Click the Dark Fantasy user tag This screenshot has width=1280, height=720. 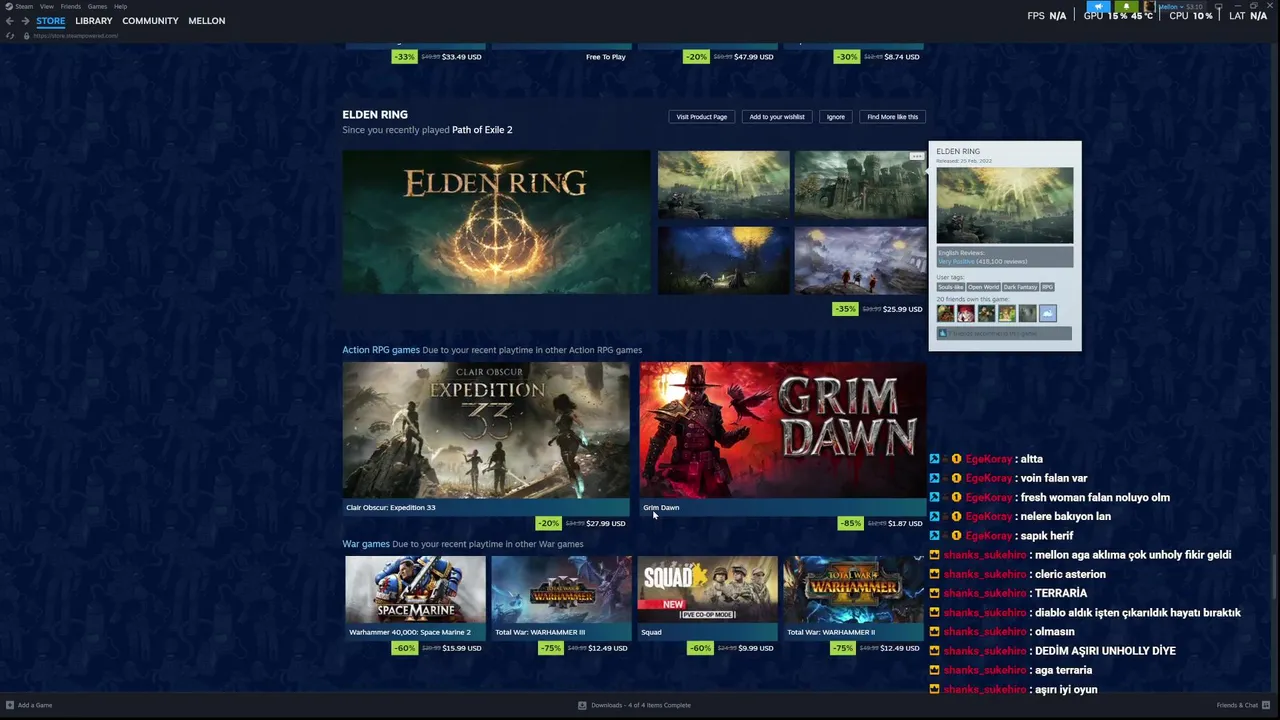[x=1021, y=287]
